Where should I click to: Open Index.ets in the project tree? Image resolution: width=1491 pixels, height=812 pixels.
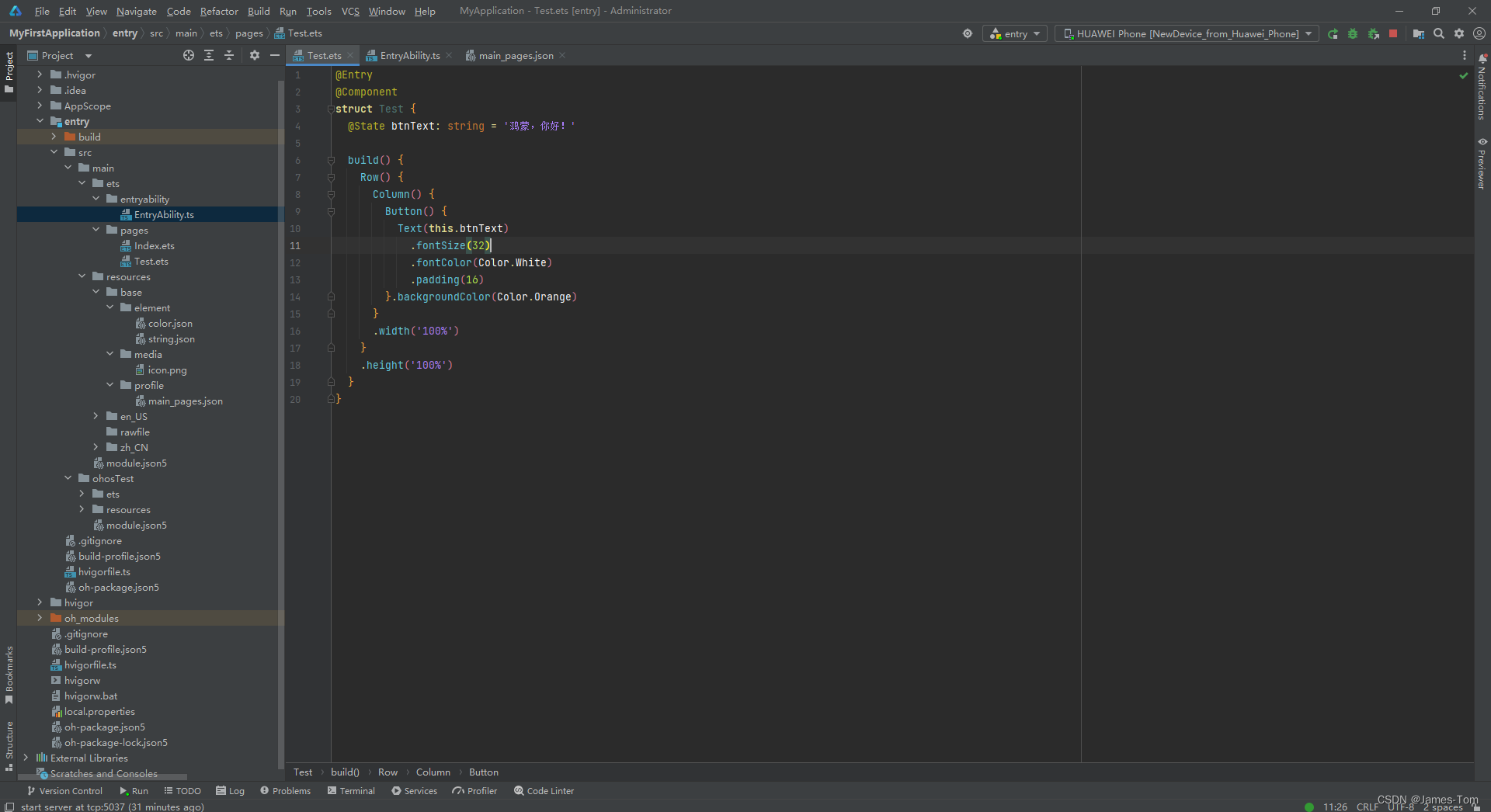[x=154, y=245]
